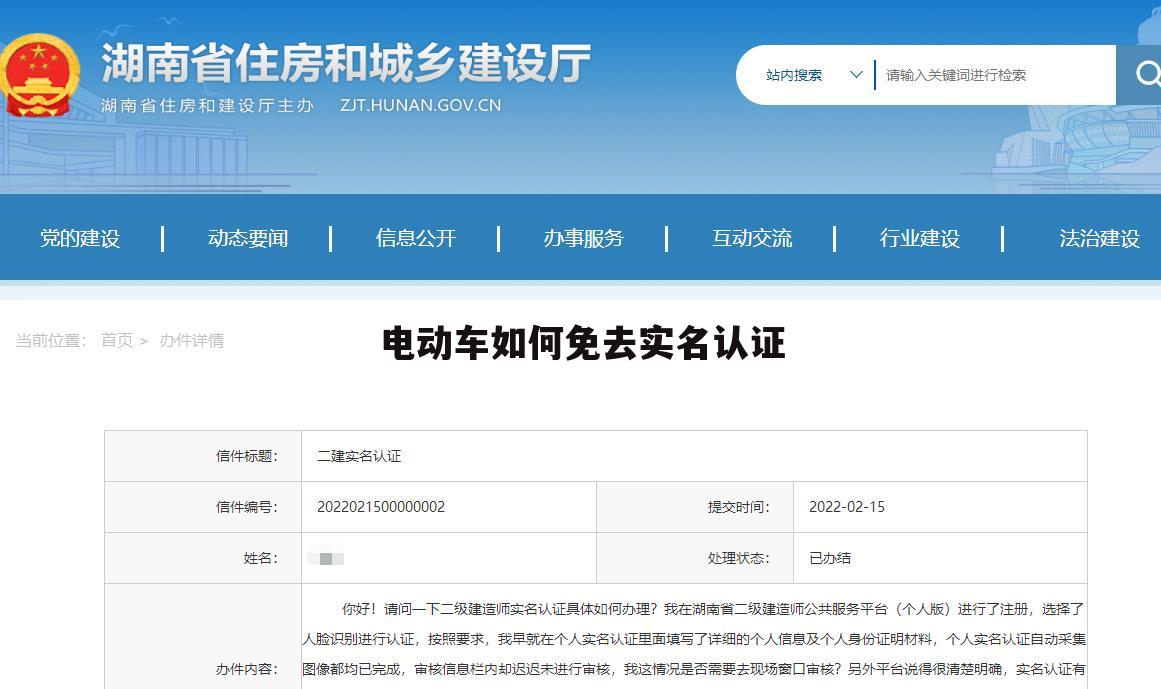1161x689 pixels.
Task: Click the 湖南省住房和城乡建设厅 site title
Action: coord(346,63)
